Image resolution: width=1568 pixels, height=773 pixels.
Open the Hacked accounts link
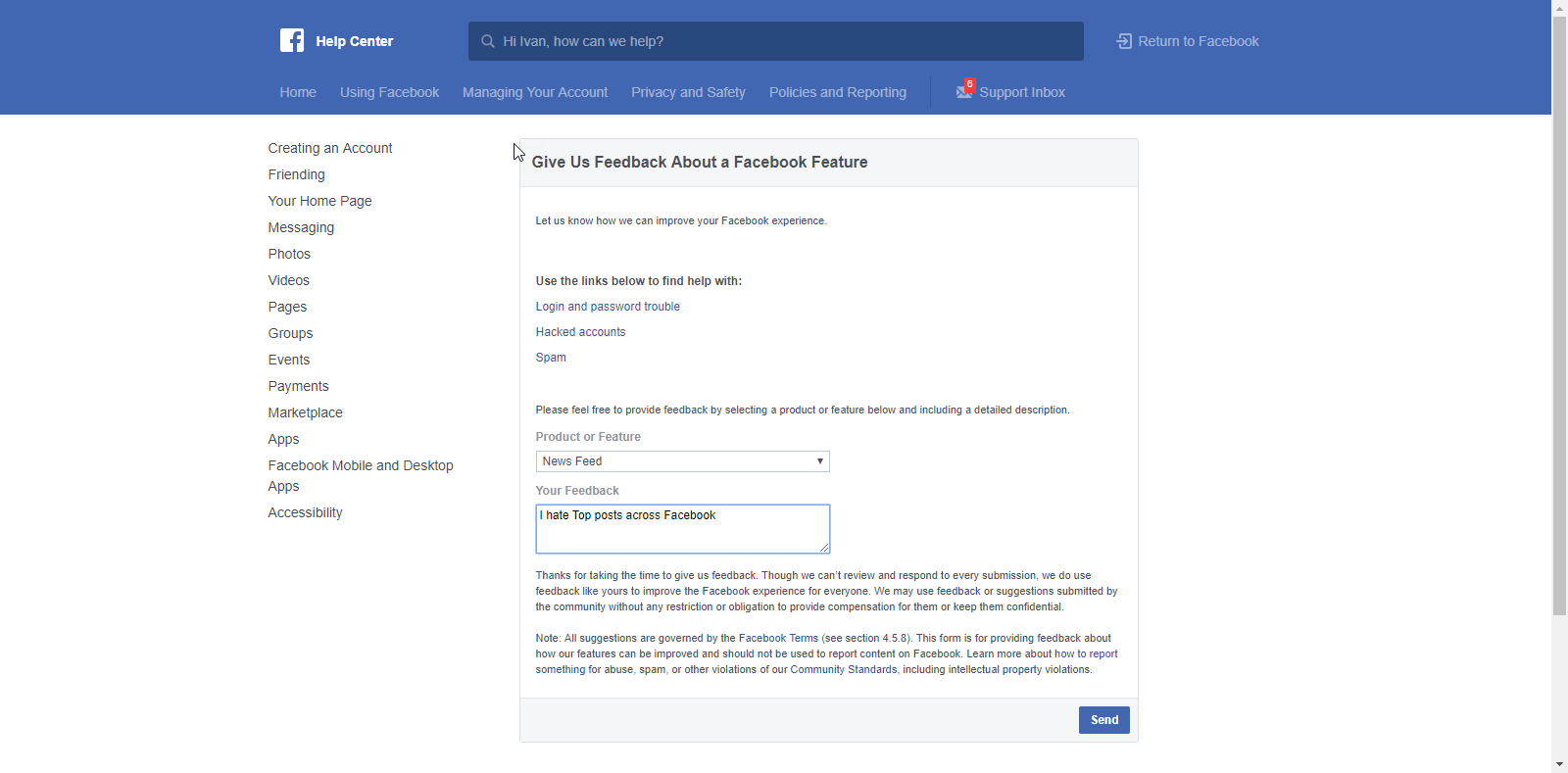(580, 332)
